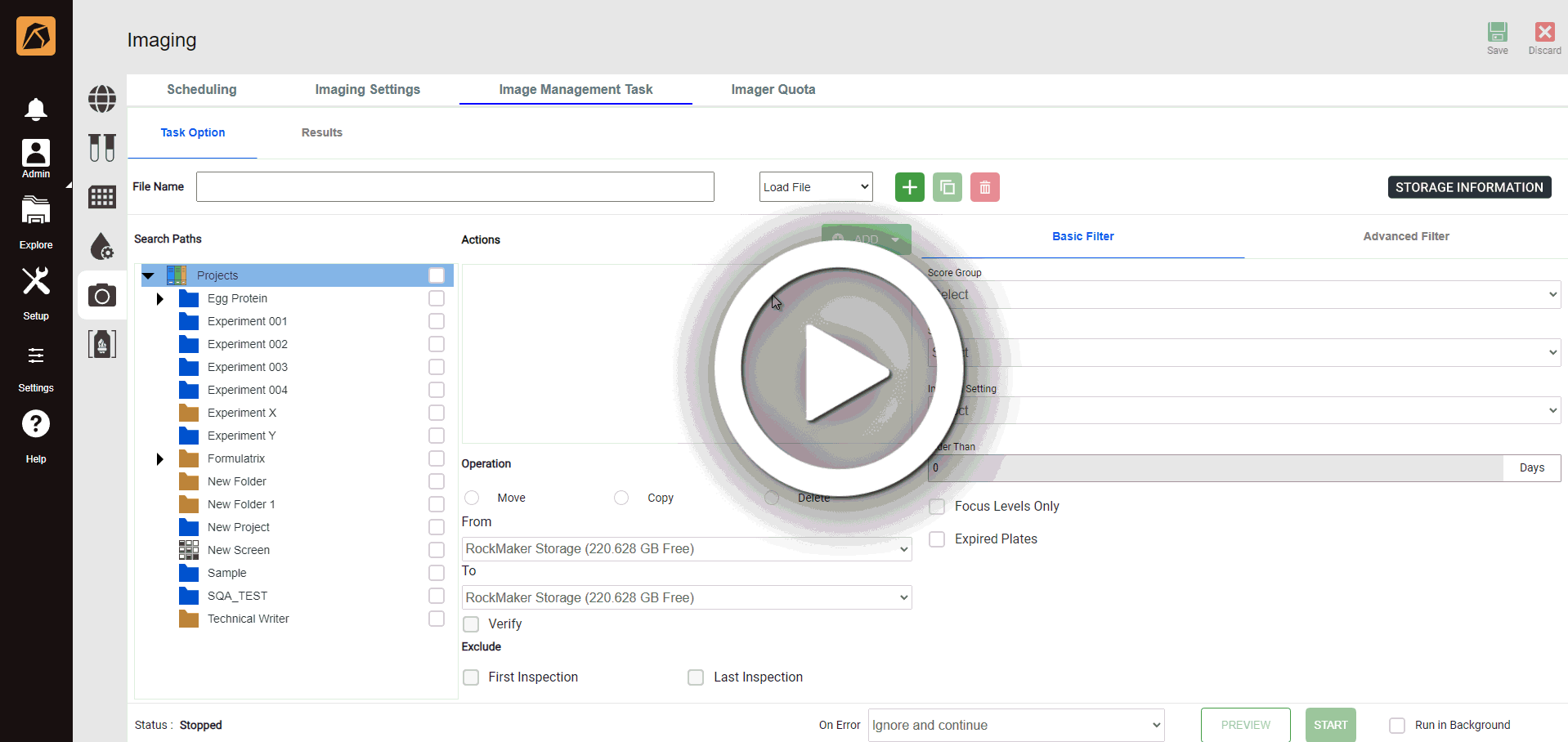Select the camera Imaging icon
The width and height of the screenshot is (1568, 742).
coord(102,295)
